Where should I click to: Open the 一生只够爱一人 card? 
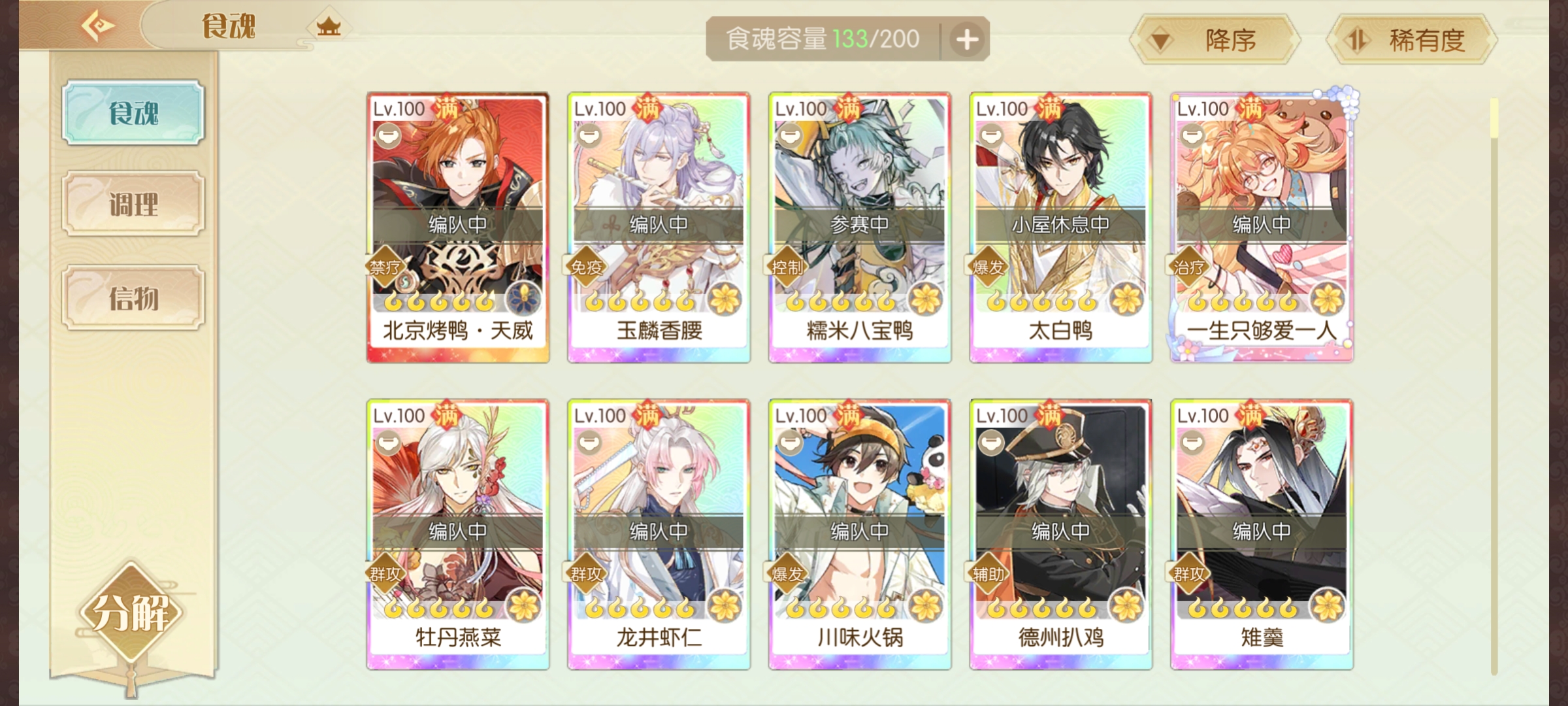1262,227
